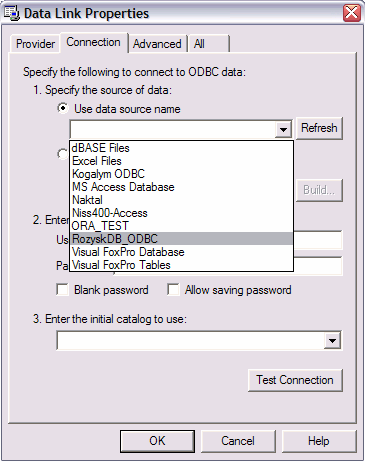
Task: Open Help for this dialog
Action: [x=319, y=441]
